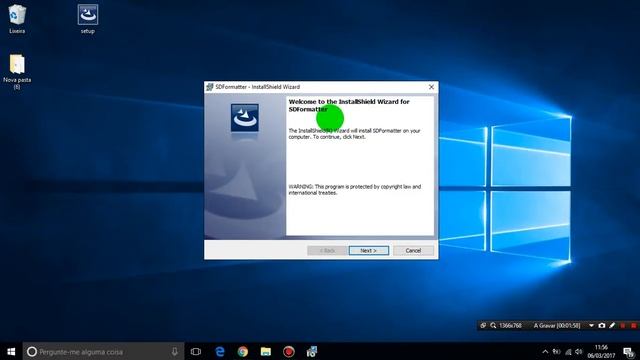Click the installer taskbar icon
This screenshot has height=360, width=640.
(312, 351)
